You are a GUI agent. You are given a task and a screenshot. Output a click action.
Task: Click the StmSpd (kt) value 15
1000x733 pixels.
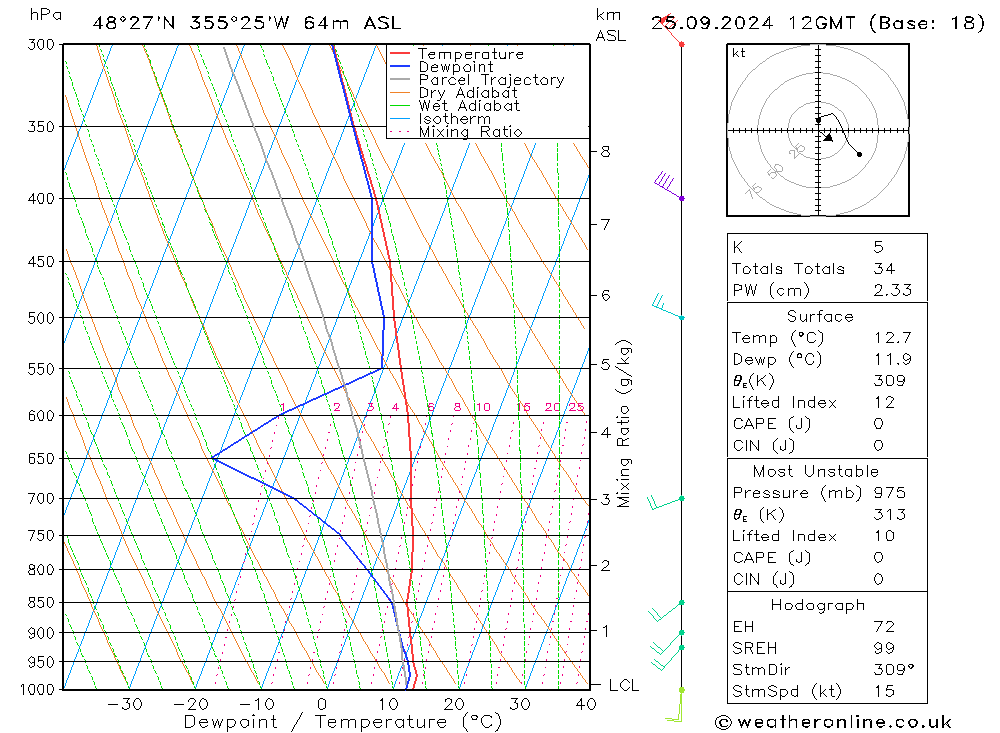point(885,692)
